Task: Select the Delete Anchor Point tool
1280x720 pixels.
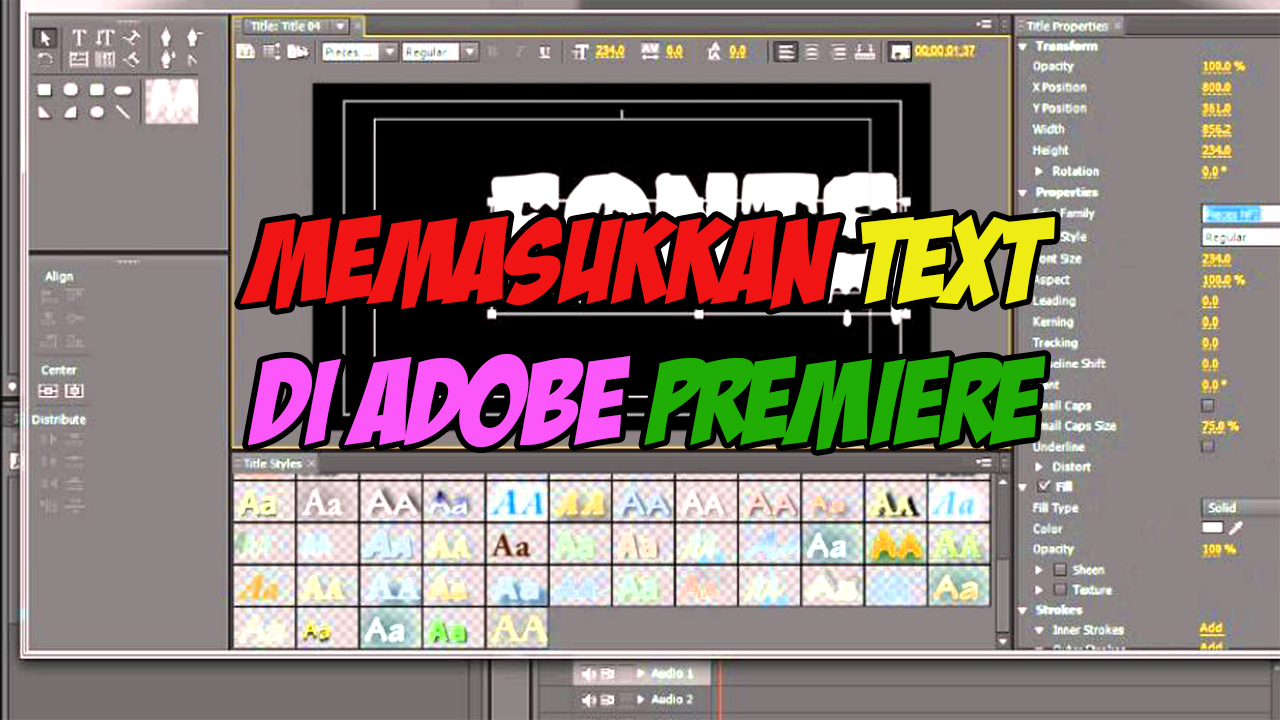Action: 195,37
